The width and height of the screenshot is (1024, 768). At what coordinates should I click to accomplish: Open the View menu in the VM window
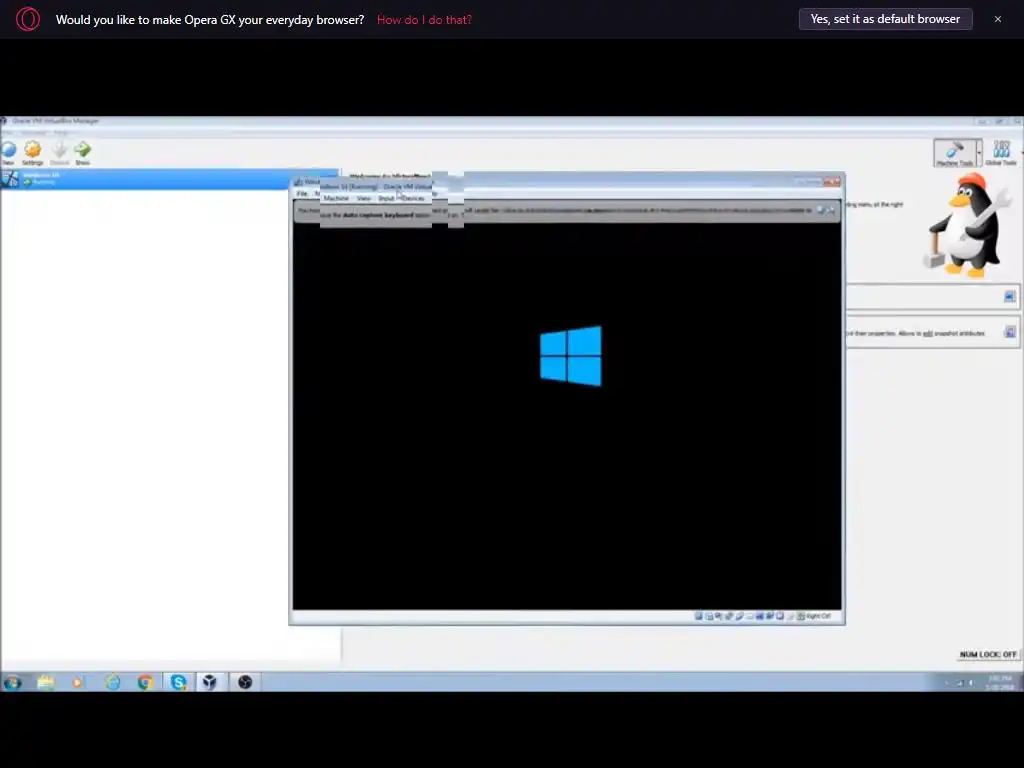pos(364,198)
